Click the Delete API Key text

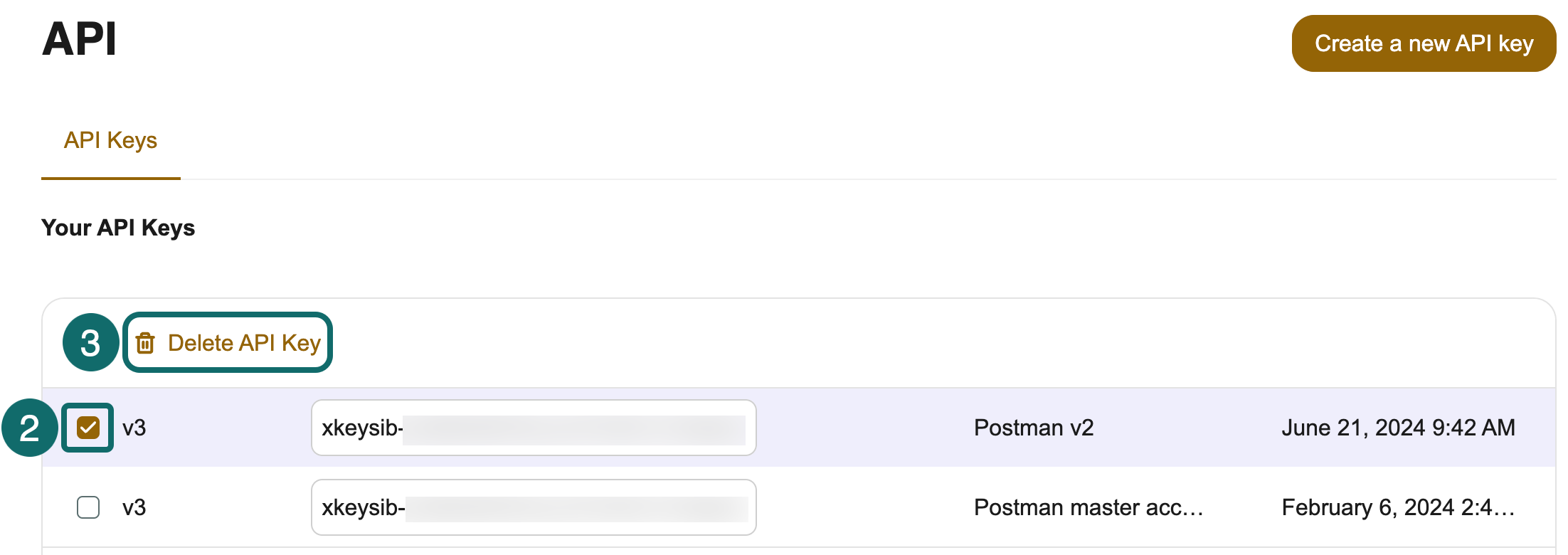(244, 343)
